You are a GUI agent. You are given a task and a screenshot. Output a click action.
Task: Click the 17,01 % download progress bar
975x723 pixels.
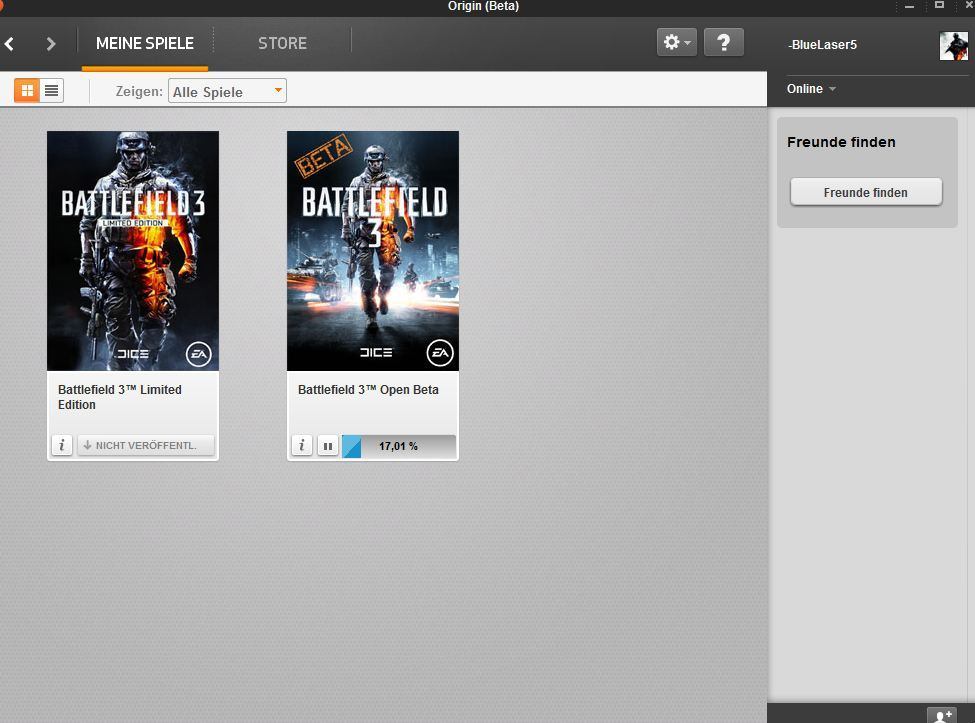point(399,446)
